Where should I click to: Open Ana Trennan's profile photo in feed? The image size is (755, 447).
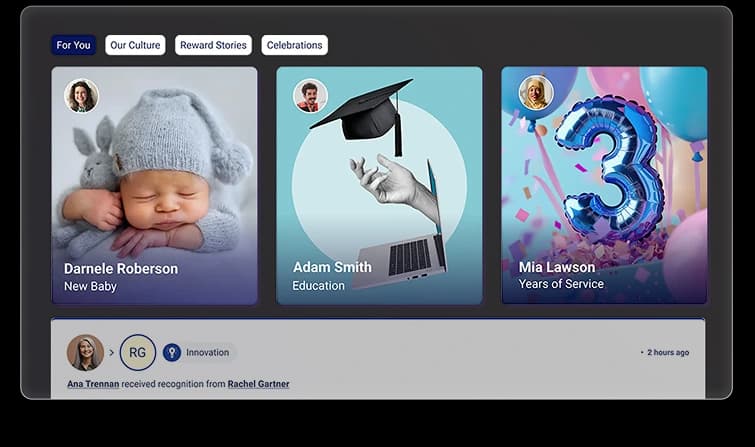coord(85,352)
